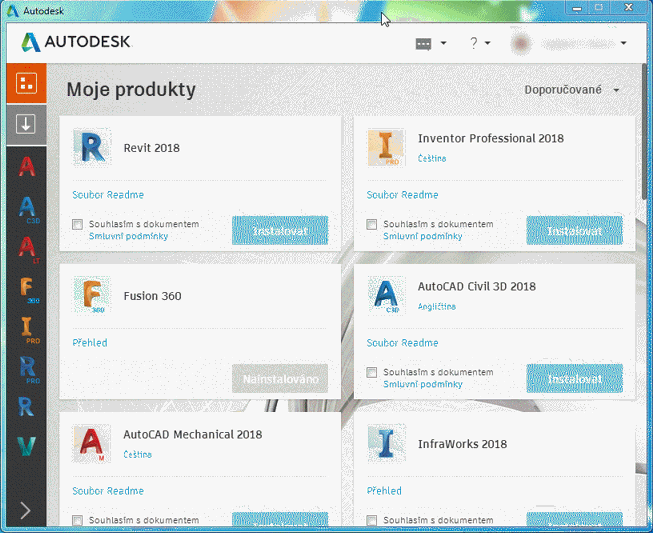Select the AutoCAD LT sidebar icon
This screenshot has width=653, height=533.
click(28, 249)
